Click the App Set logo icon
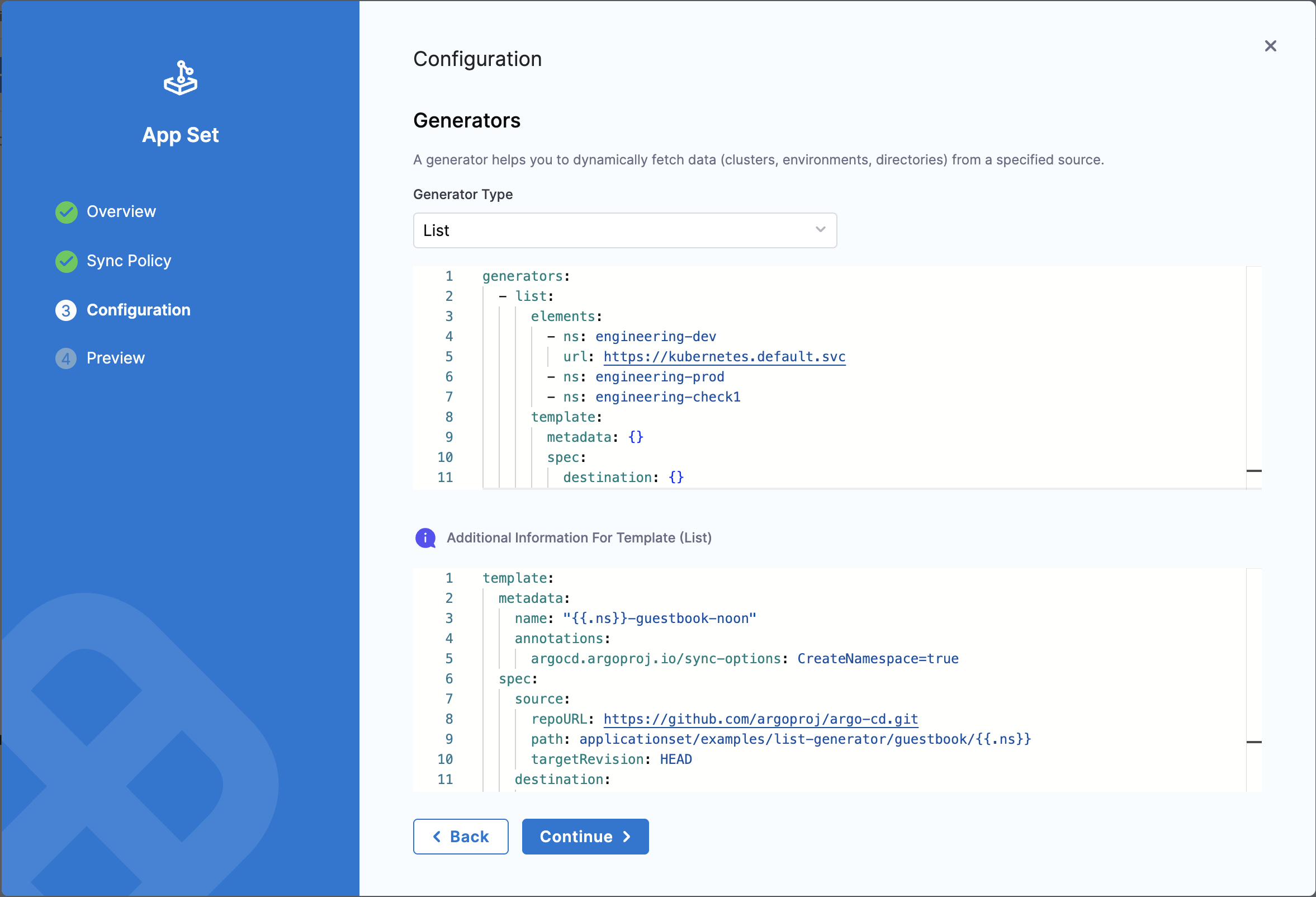1316x897 pixels. point(180,78)
